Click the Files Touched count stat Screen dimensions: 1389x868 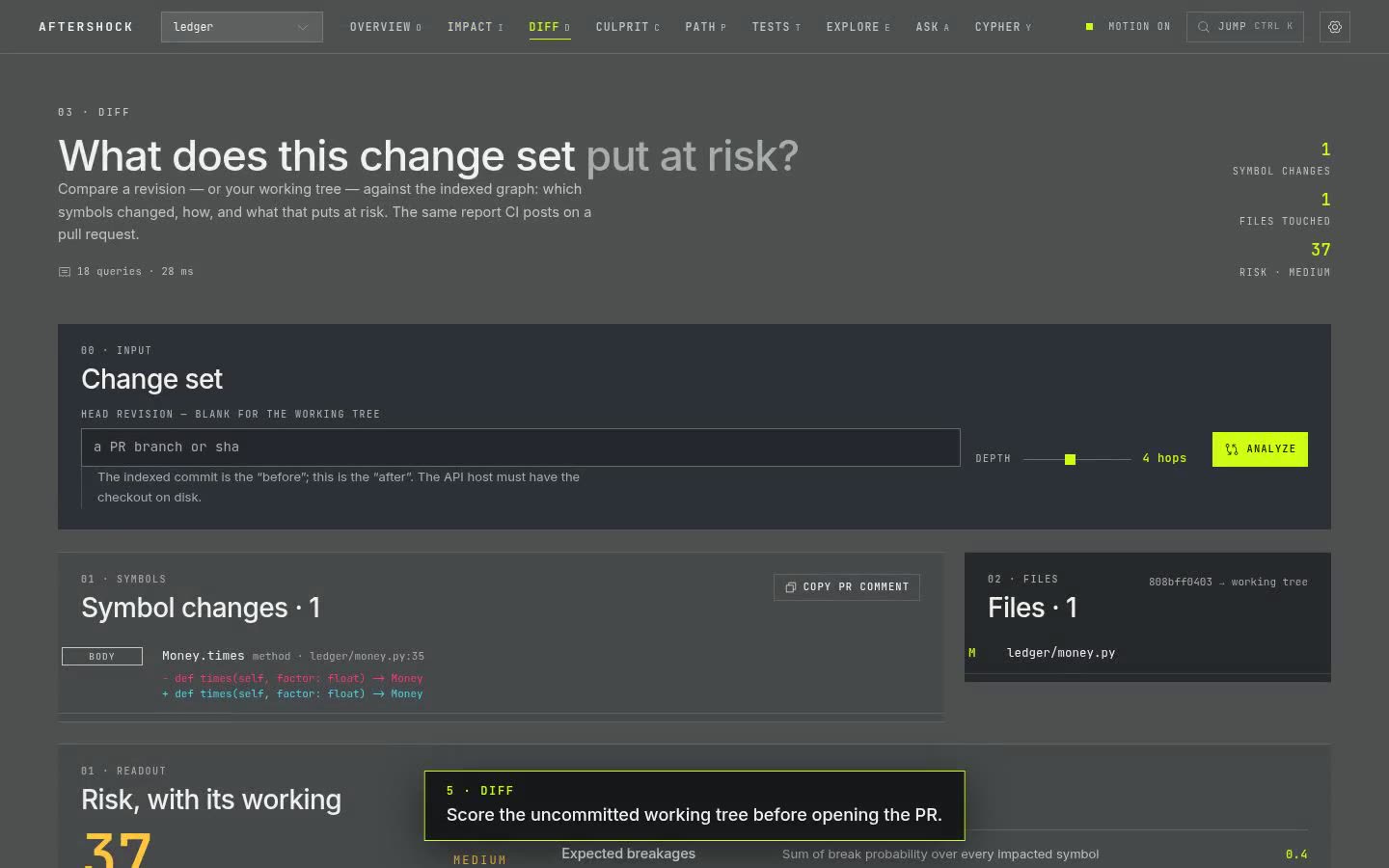1285,209
